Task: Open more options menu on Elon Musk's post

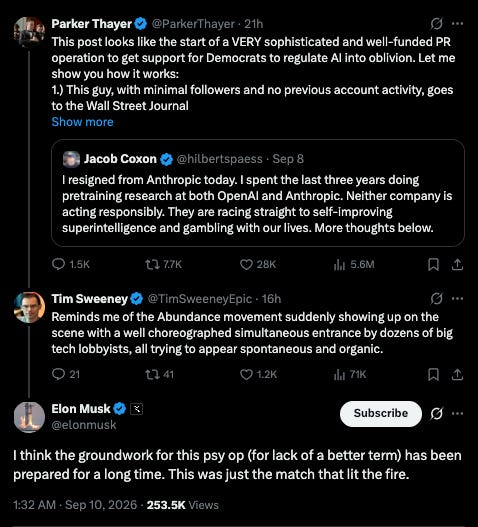Action: [x=457, y=413]
